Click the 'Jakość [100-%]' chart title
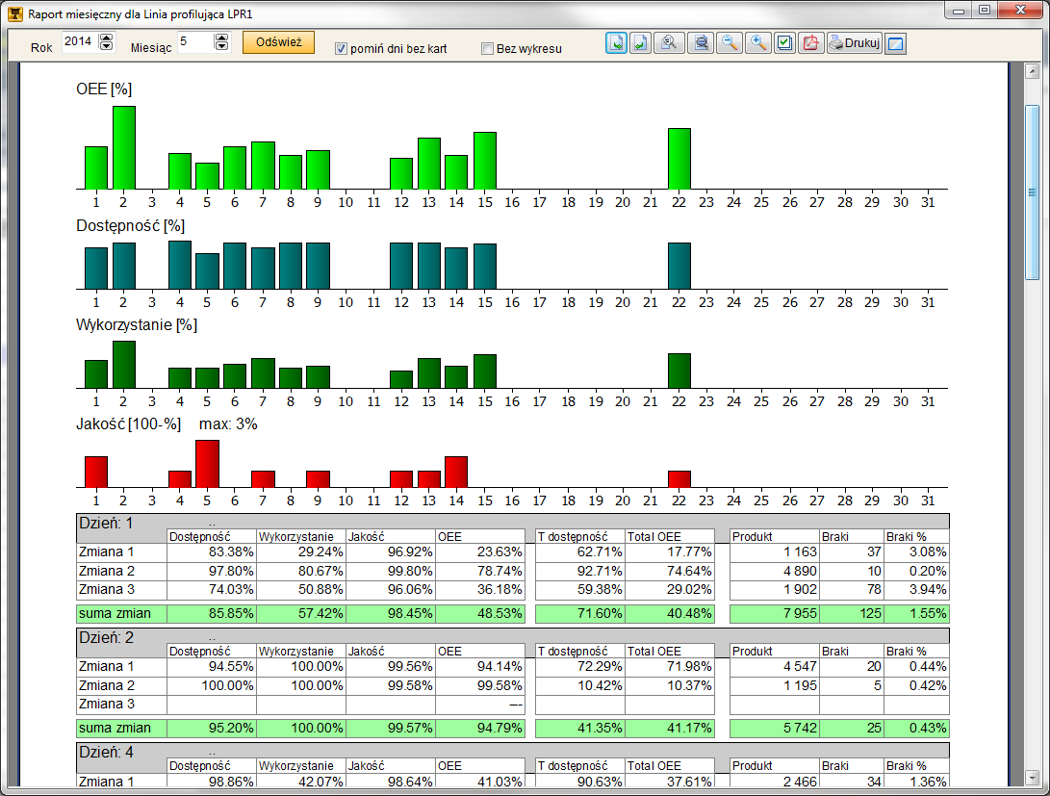 [x=128, y=424]
